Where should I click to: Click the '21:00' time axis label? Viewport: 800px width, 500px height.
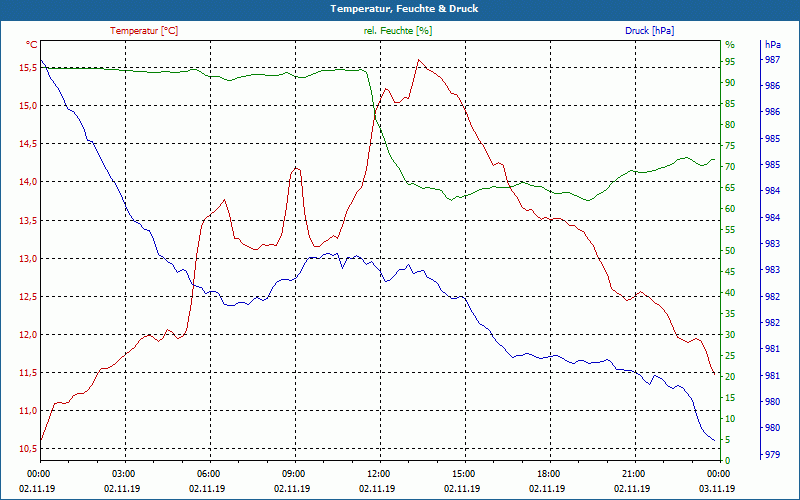point(633,474)
